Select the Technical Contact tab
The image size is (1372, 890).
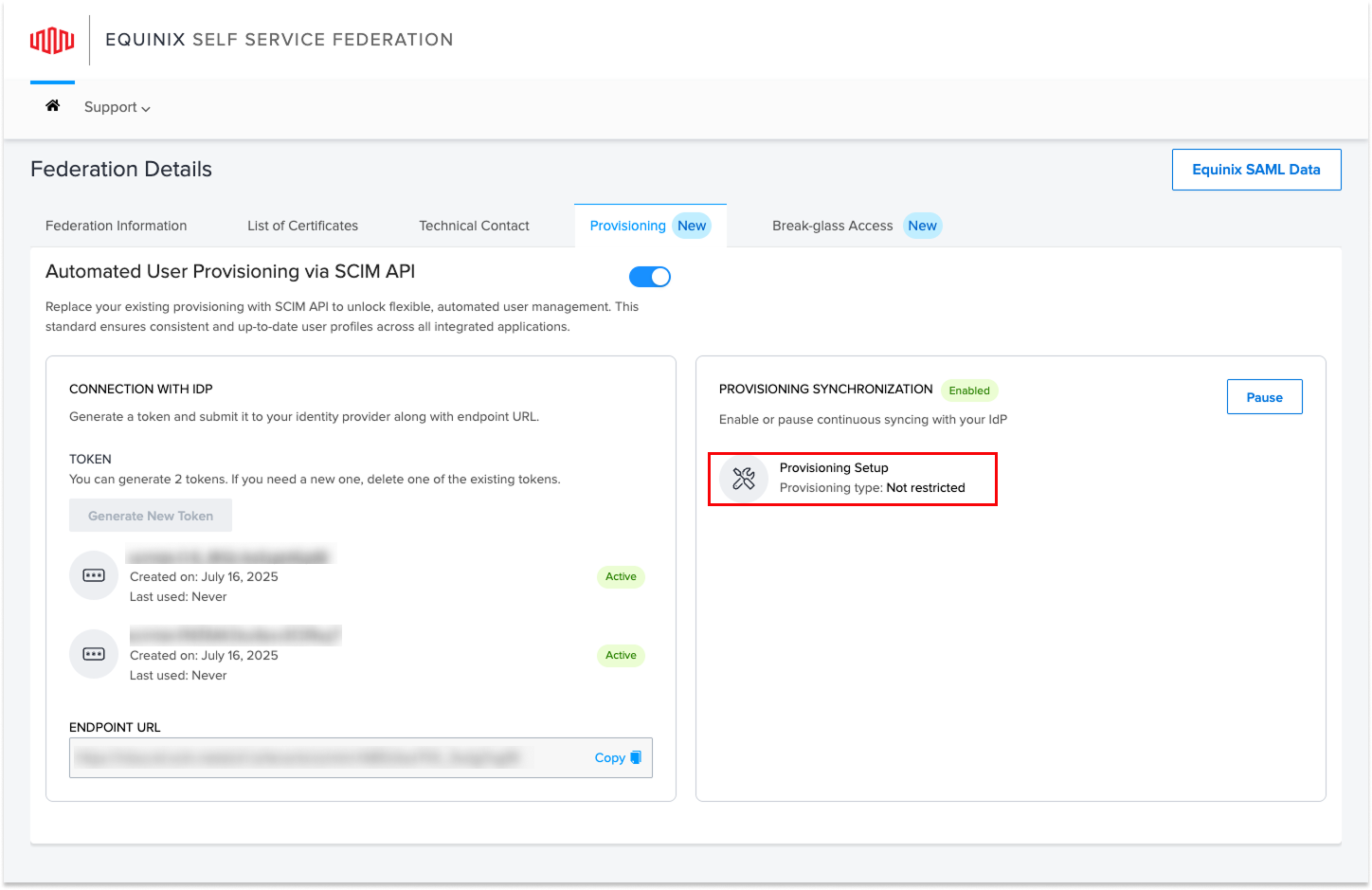click(x=474, y=226)
